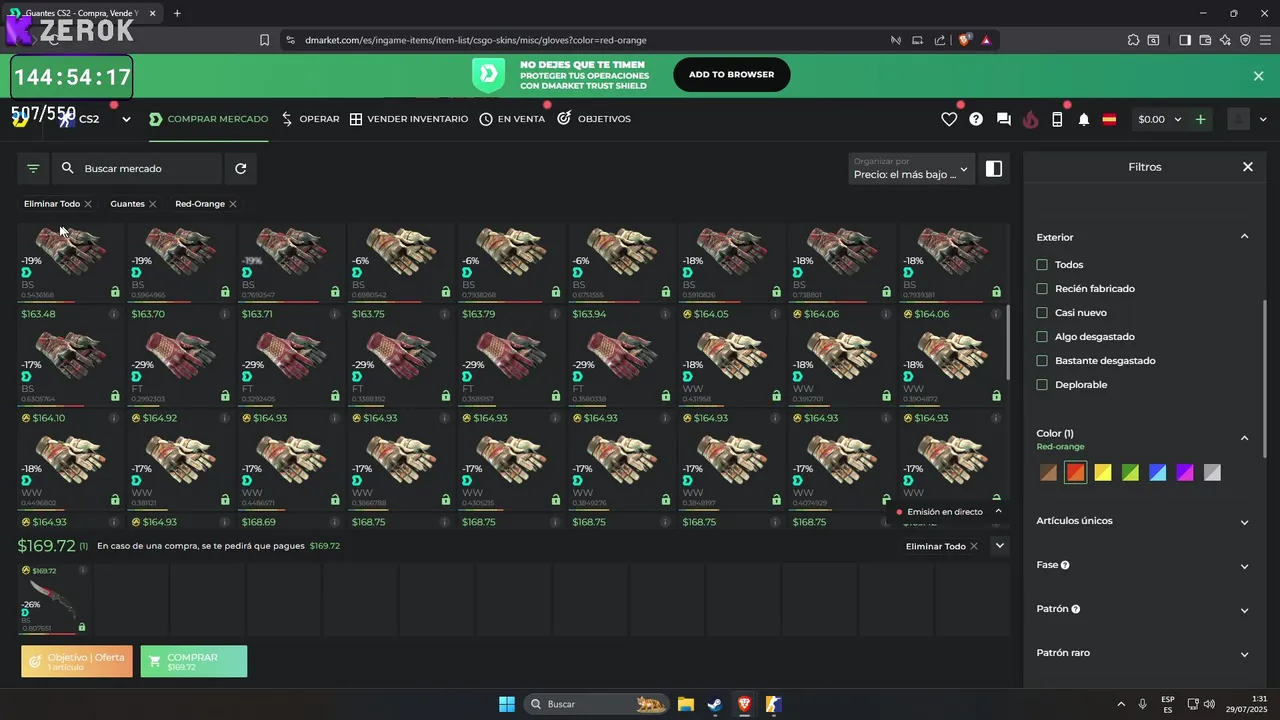Image resolution: width=1280 pixels, height=720 pixels.
Task: Expand the Fase filter section
Action: pyautogui.click(x=1244, y=566)
